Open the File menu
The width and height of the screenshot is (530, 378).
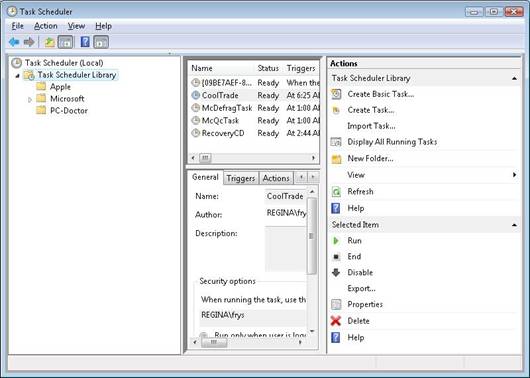pos(18,26)
